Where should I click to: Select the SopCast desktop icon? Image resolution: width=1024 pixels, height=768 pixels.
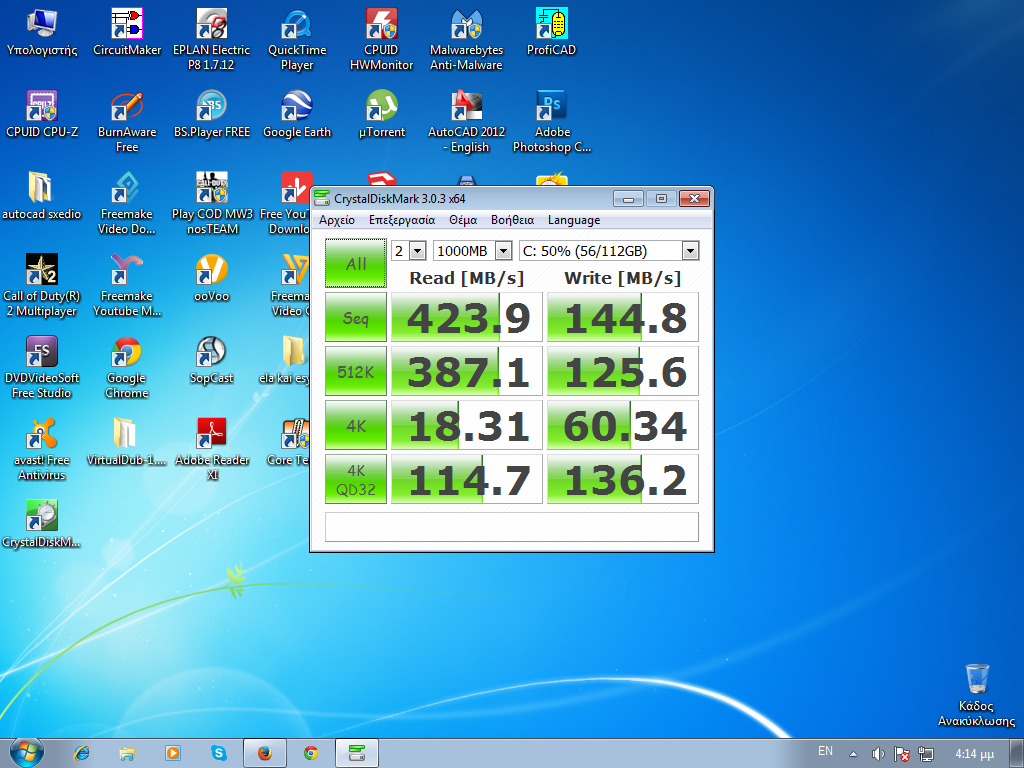click(212, 360)
